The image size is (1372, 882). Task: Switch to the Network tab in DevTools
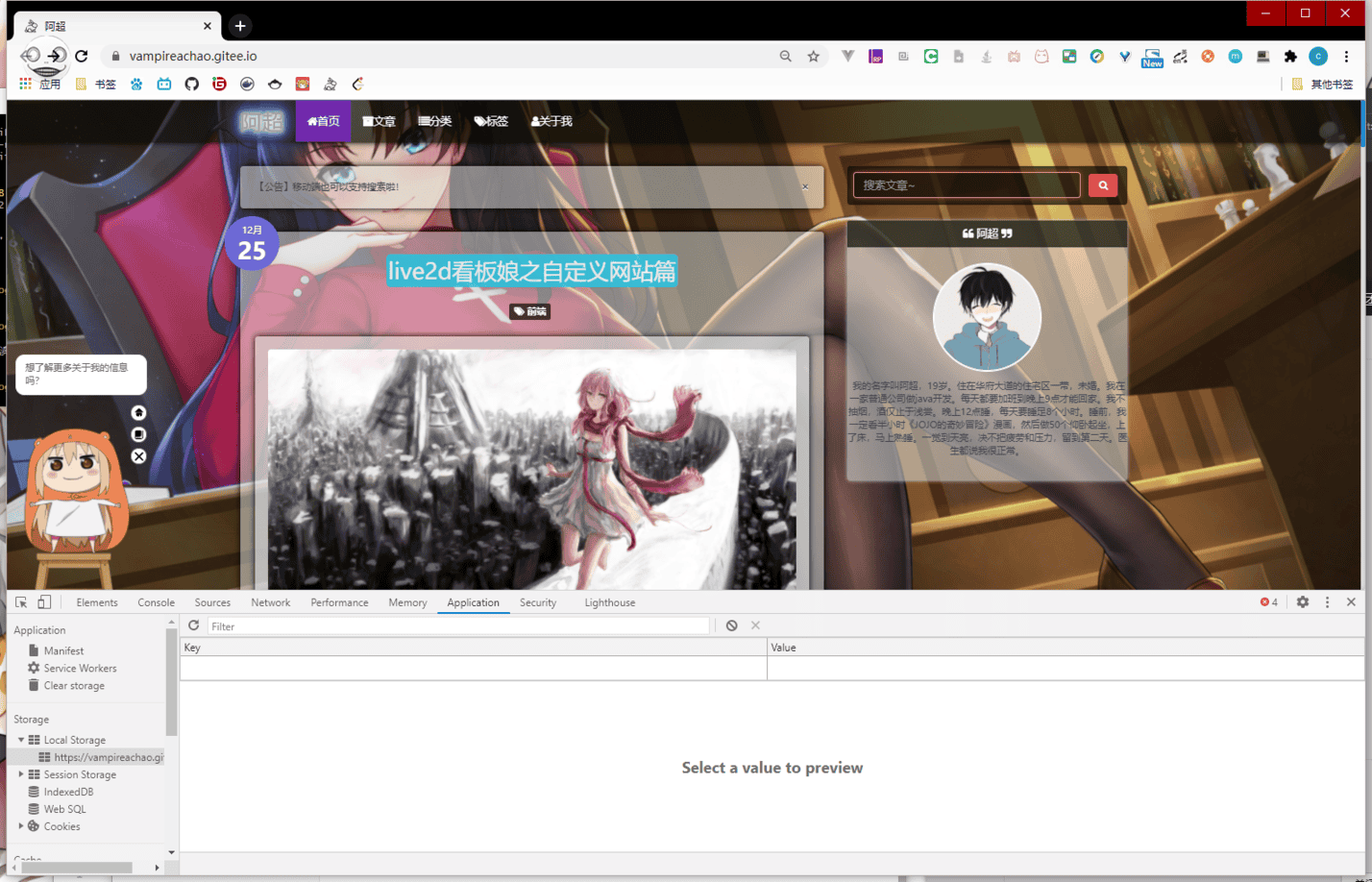270,602
